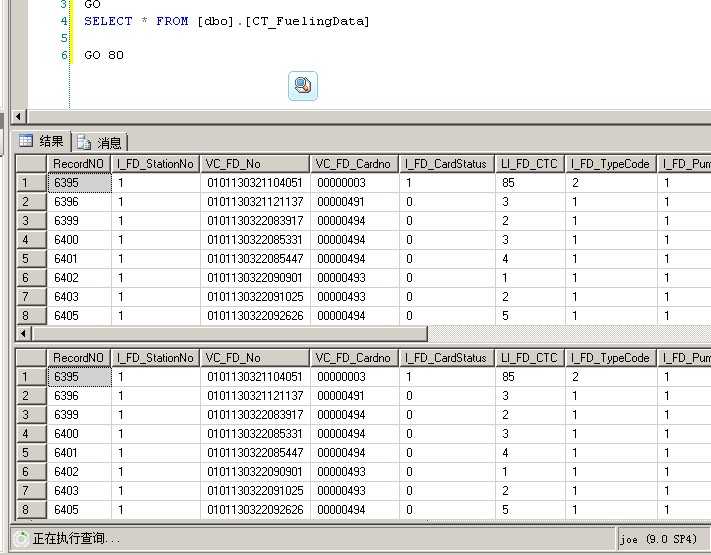Click SELECT statement on line 4
The image size is (711, 555).
pyautogui.click(x=226, y=21)
